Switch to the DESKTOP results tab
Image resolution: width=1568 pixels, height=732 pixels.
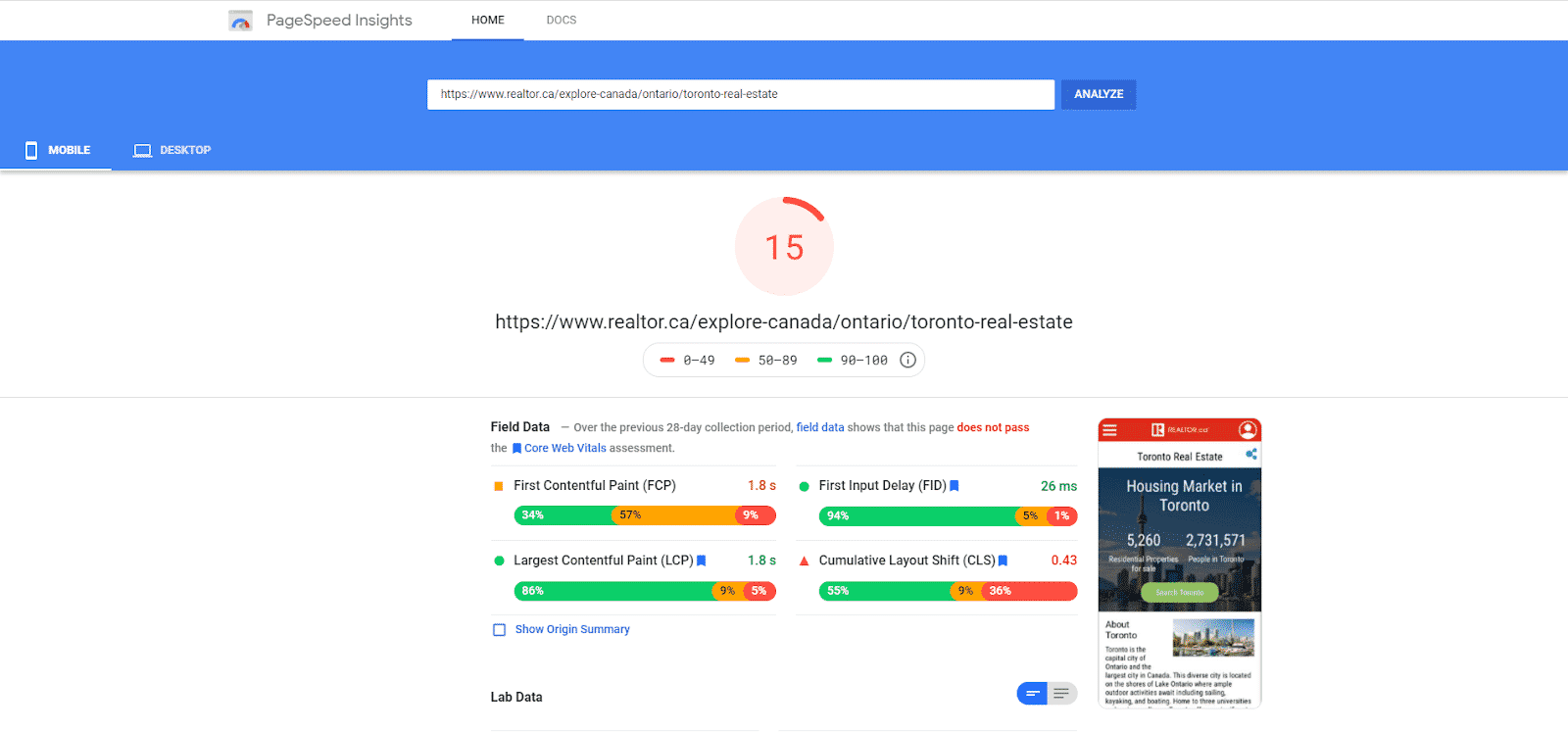(x=172, y=150)
